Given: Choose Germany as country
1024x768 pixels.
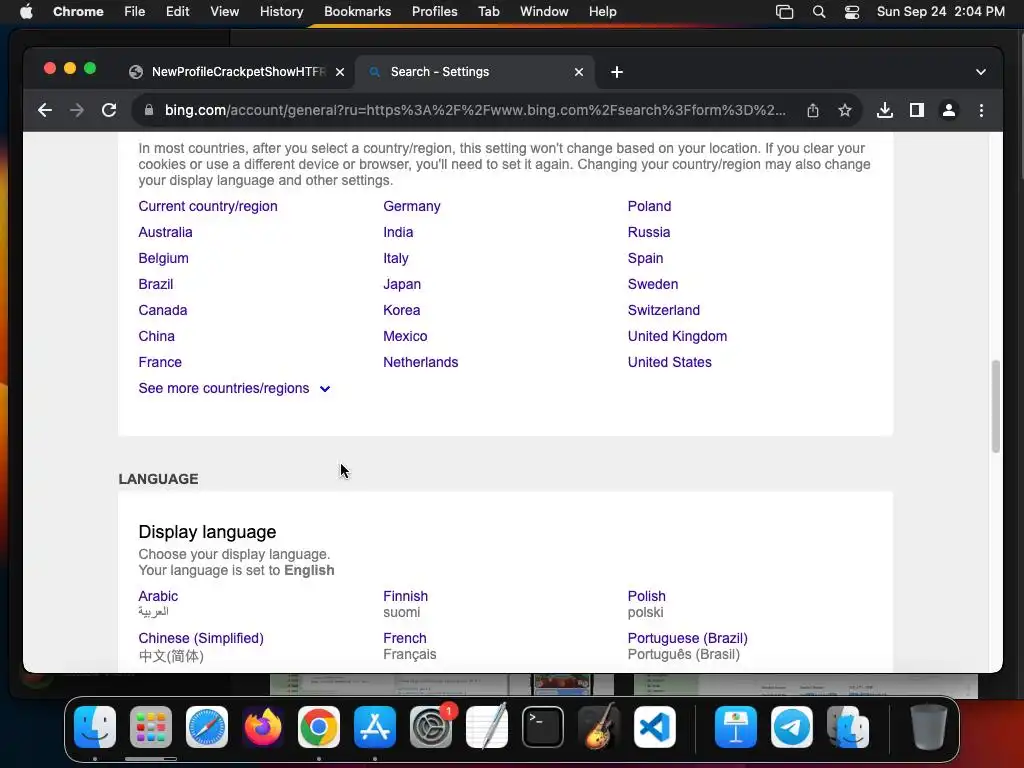Looking at the screenshot, I should [x=411, y=206].
